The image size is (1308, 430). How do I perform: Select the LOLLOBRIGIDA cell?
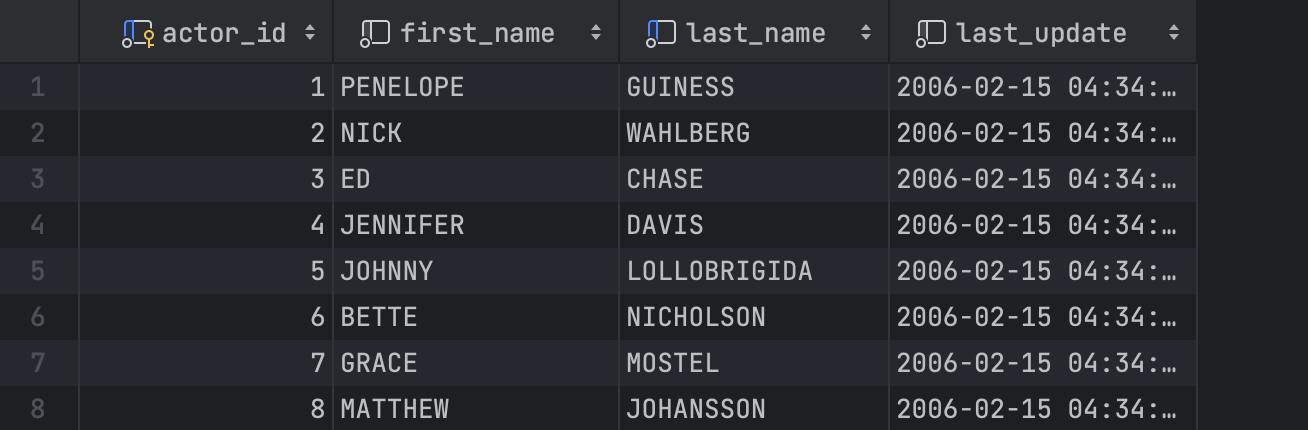tap(754, 271)
